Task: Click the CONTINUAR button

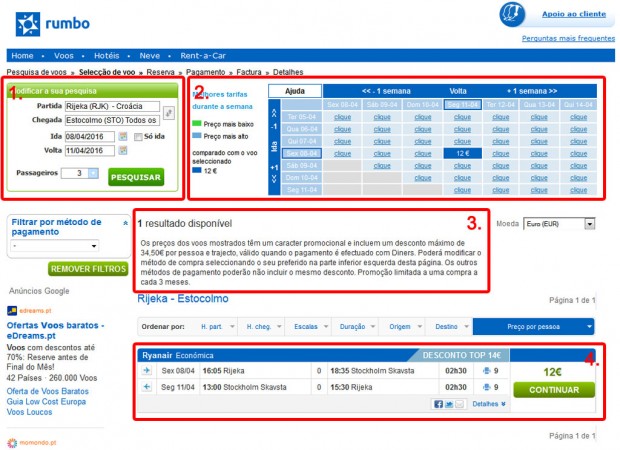Action: tap(552, 390)
